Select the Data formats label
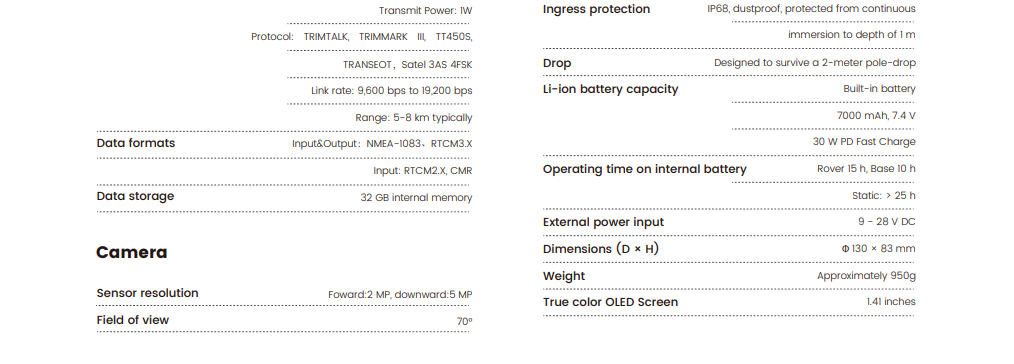The image size is (1014, 364). coord(136,143)
